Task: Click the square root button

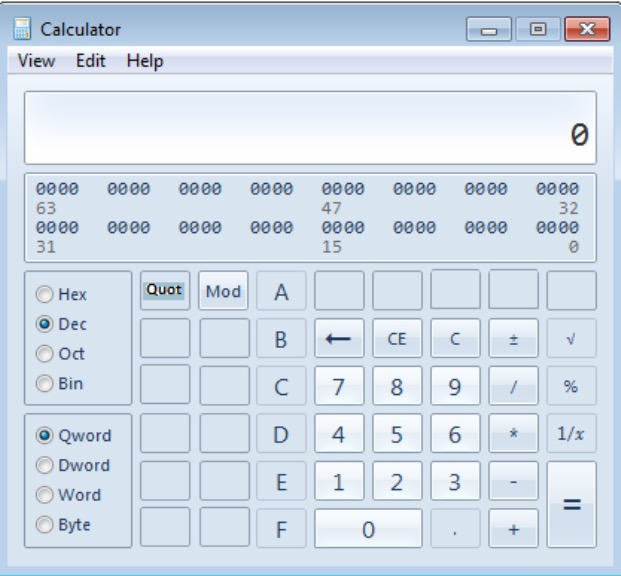Action: click(571, 338)
